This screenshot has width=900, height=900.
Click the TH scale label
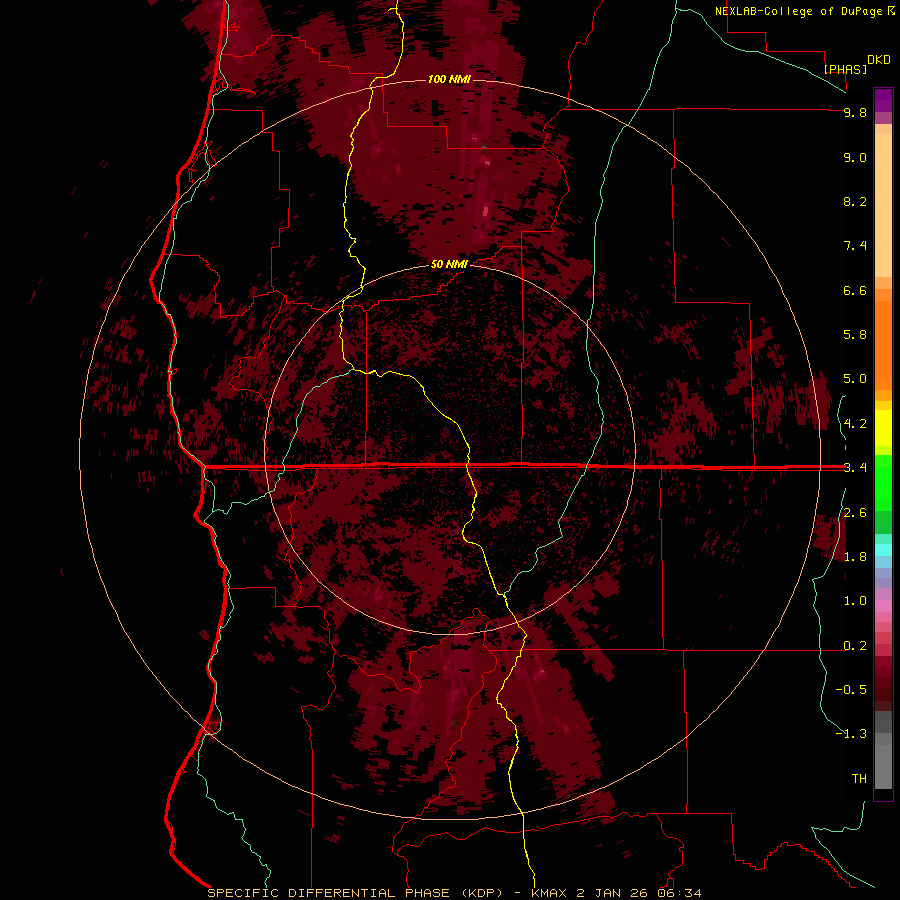[x=859, y=779]
